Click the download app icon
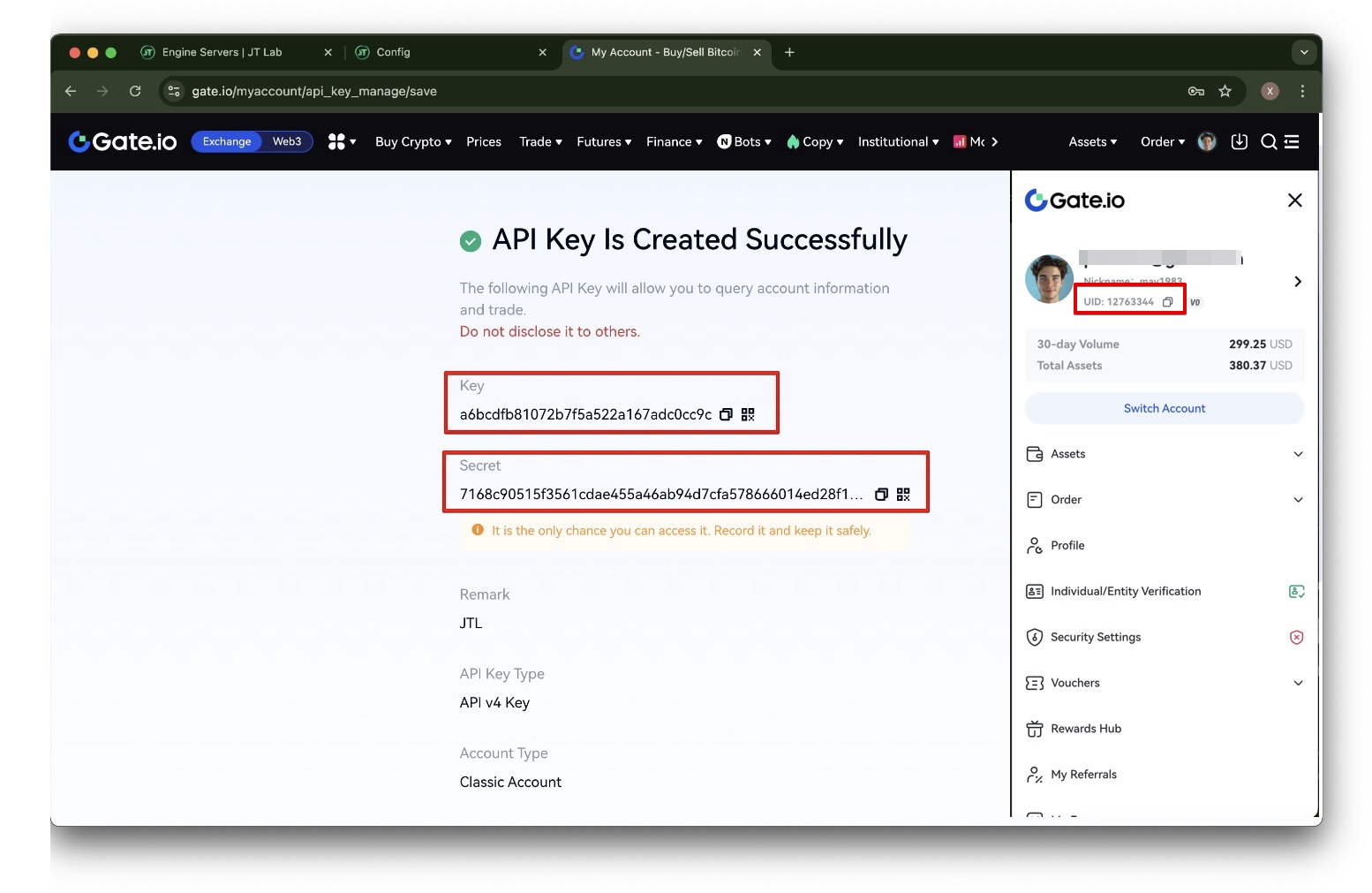This screenshot has width=1372, height=893. pos(1240,141)
